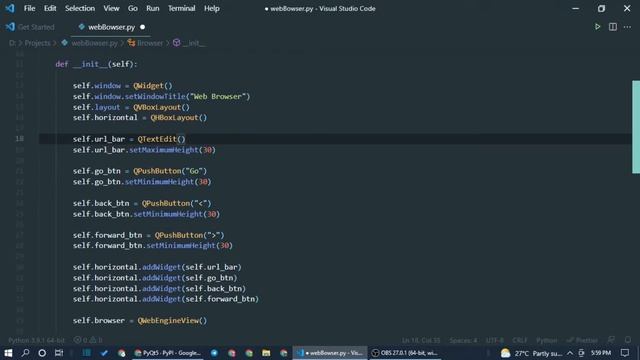
Task: Open the Terminal menu
Action: (x=182, y=8)
